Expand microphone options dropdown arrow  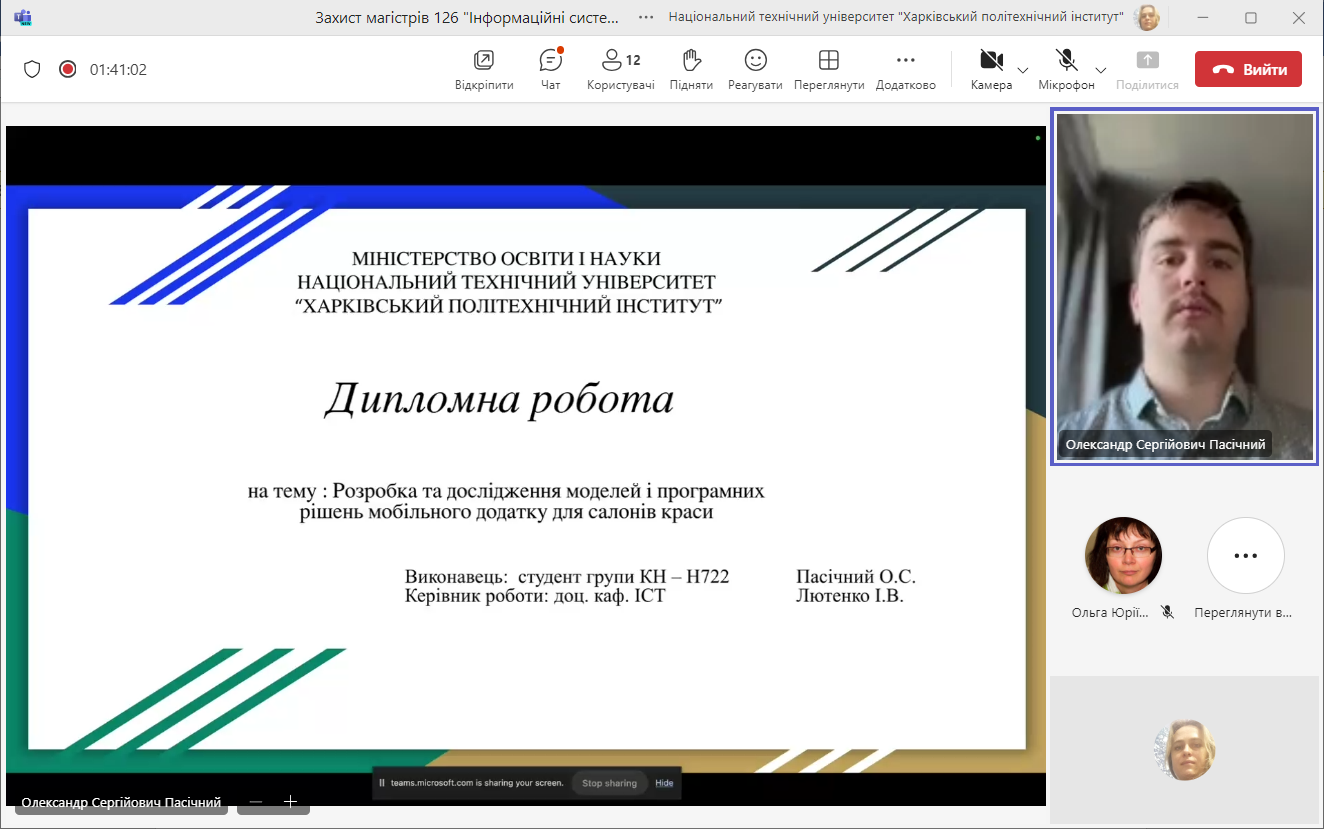pos(1101,70)
